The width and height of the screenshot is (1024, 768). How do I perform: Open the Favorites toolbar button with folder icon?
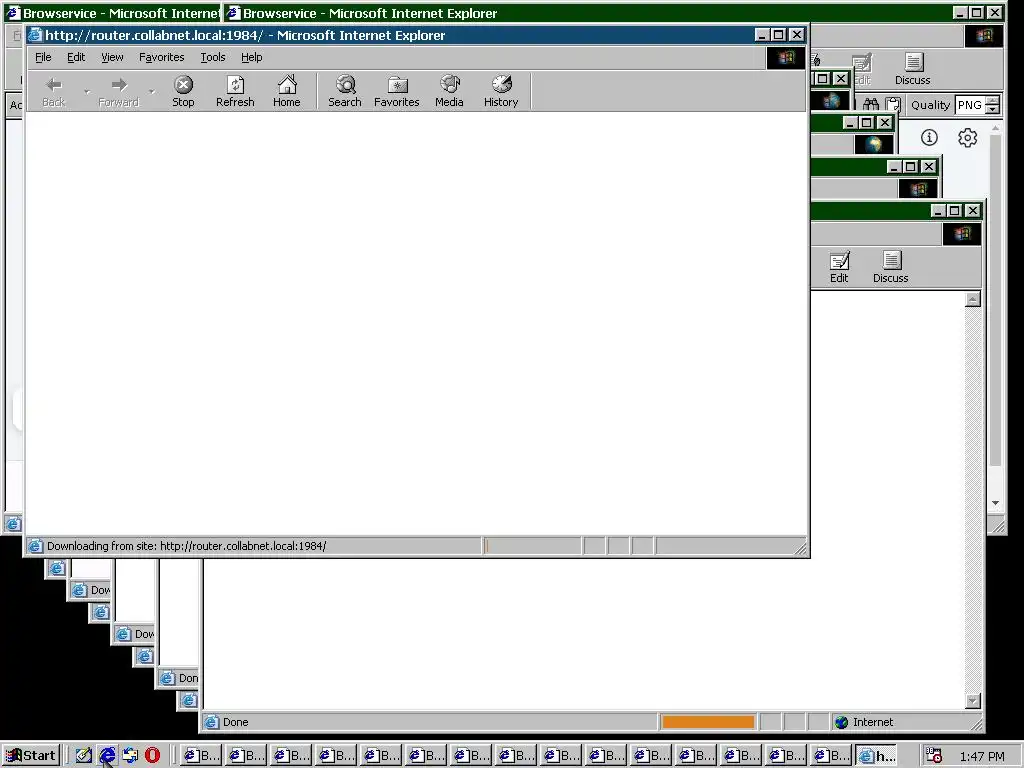coord(396,91)
